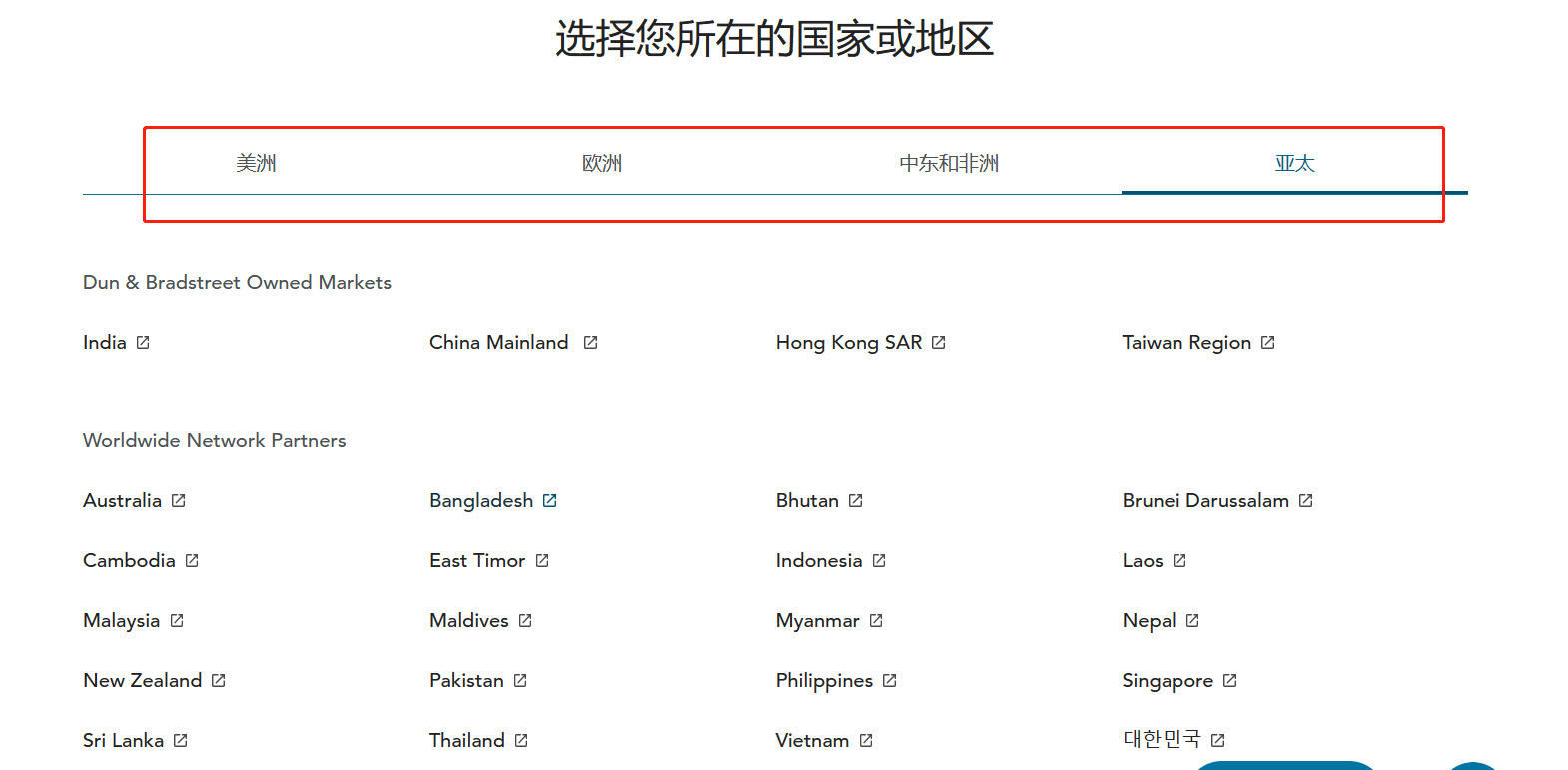
Task: Visit the Indonesia link
Action: click(x=819, y=560)
